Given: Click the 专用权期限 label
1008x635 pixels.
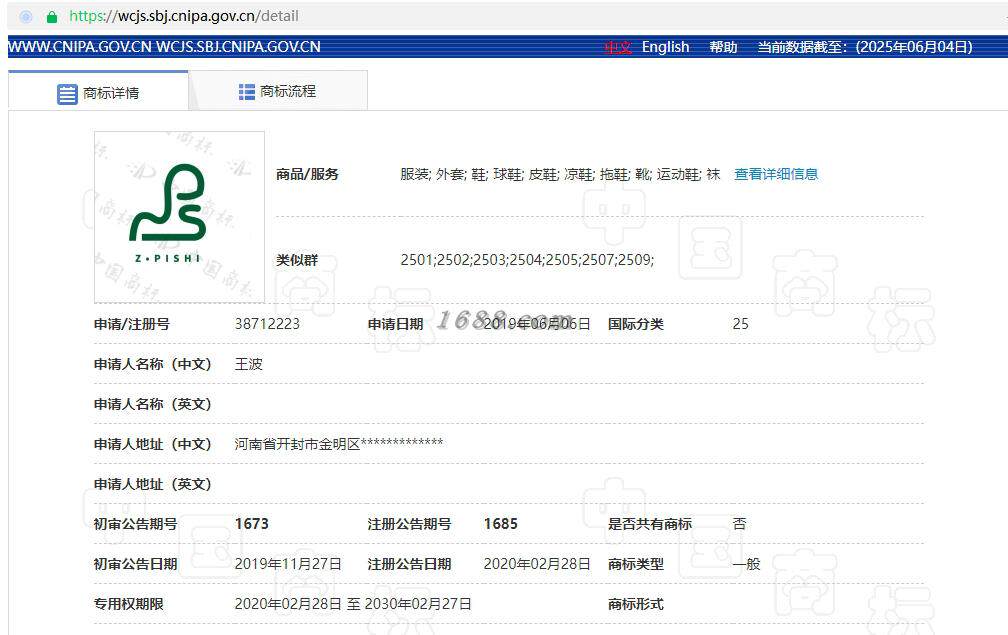Looking at the screenshot, I should (x=129, y=604).
